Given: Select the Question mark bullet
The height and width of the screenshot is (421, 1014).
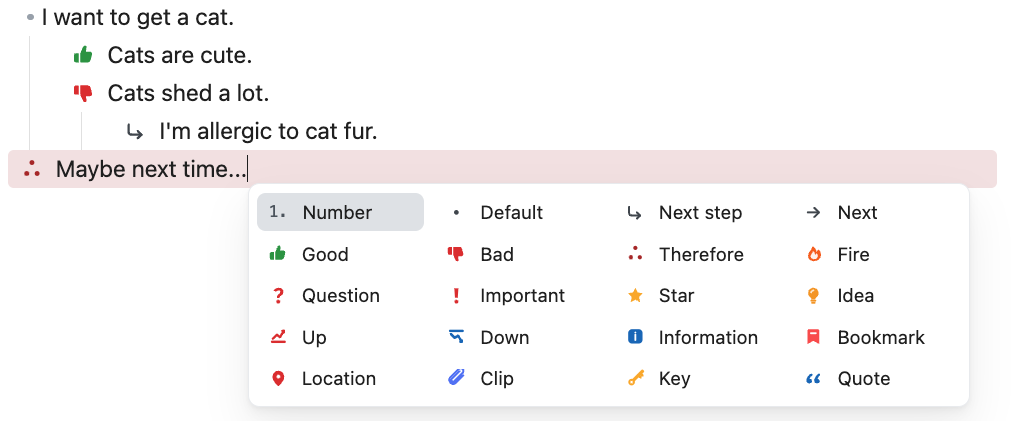Looking at the screenshot, I should coord(340,296).
